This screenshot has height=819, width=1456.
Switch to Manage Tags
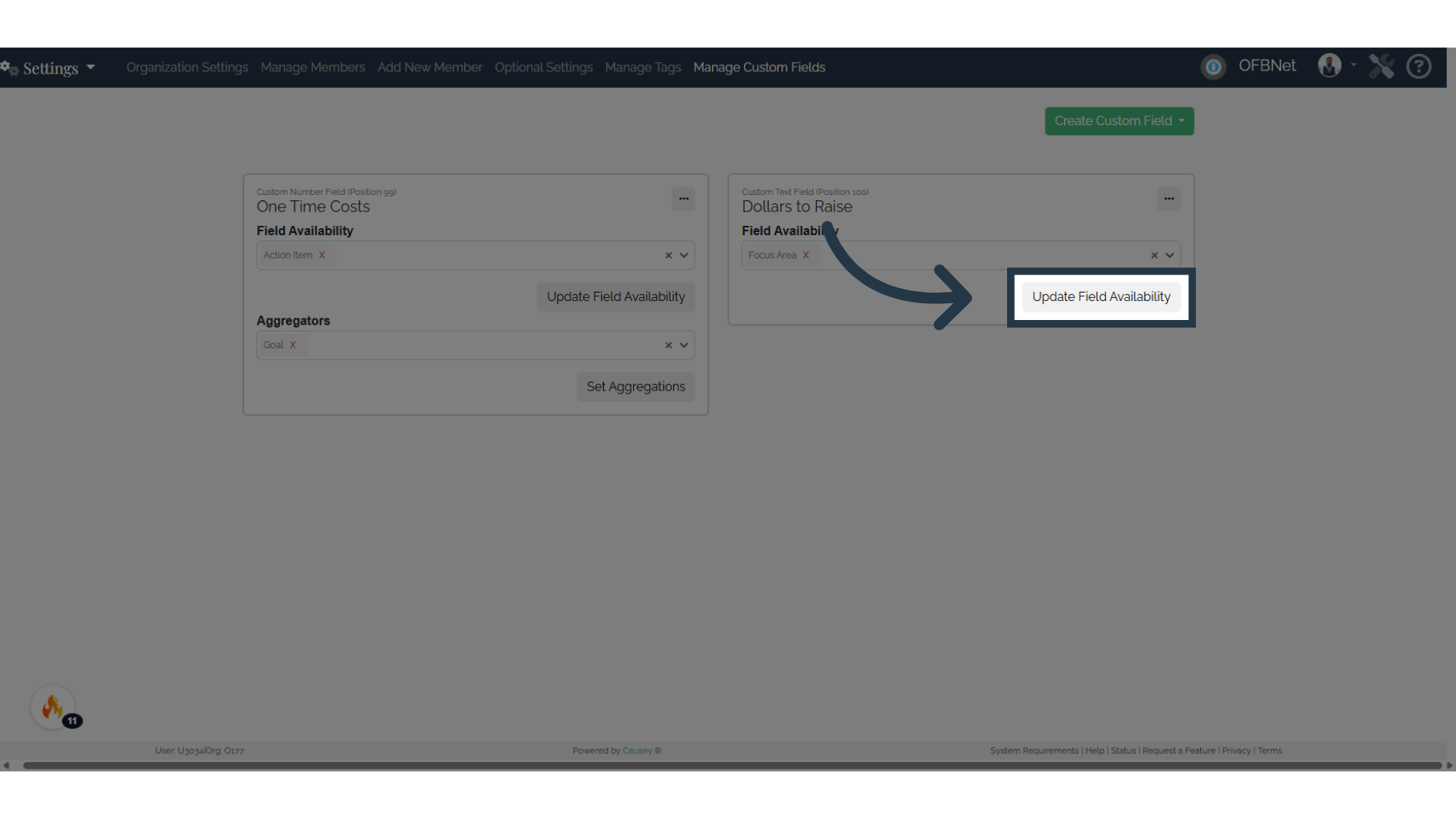click(643, 67)
